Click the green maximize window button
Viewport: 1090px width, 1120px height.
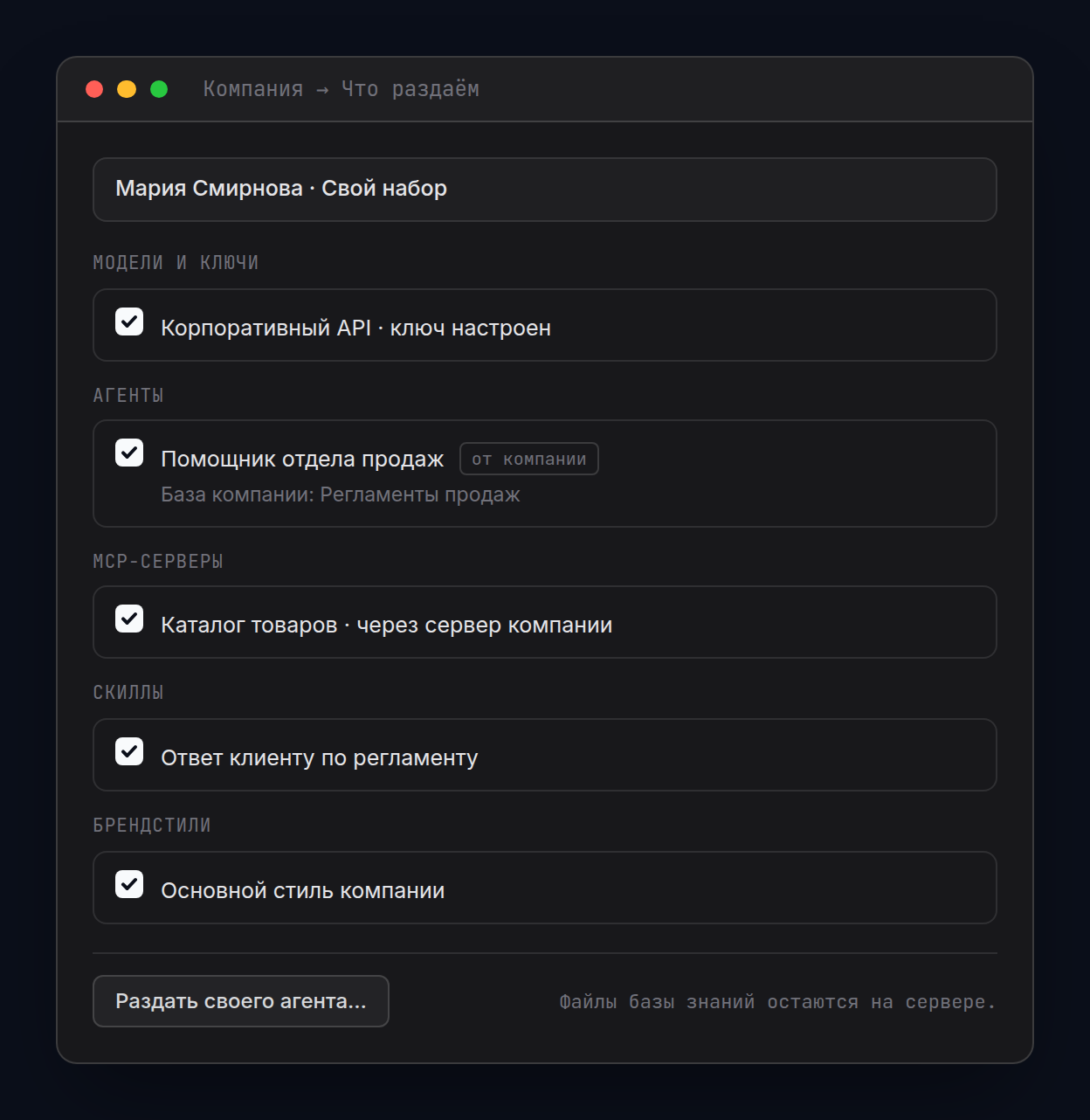click(x=159, y=89)
